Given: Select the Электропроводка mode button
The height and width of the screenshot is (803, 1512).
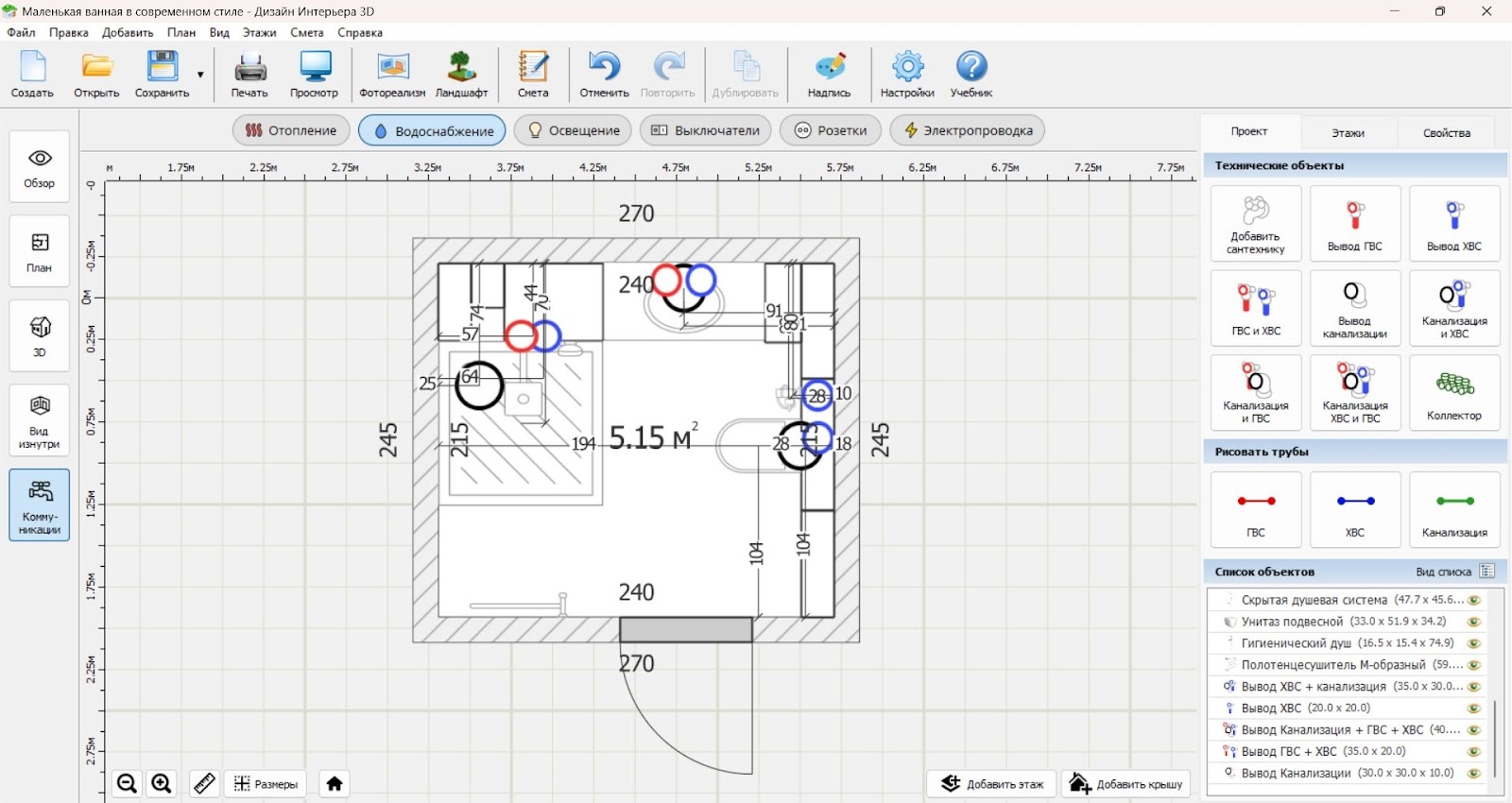Looking at the screenshot, I should [967, 130].
